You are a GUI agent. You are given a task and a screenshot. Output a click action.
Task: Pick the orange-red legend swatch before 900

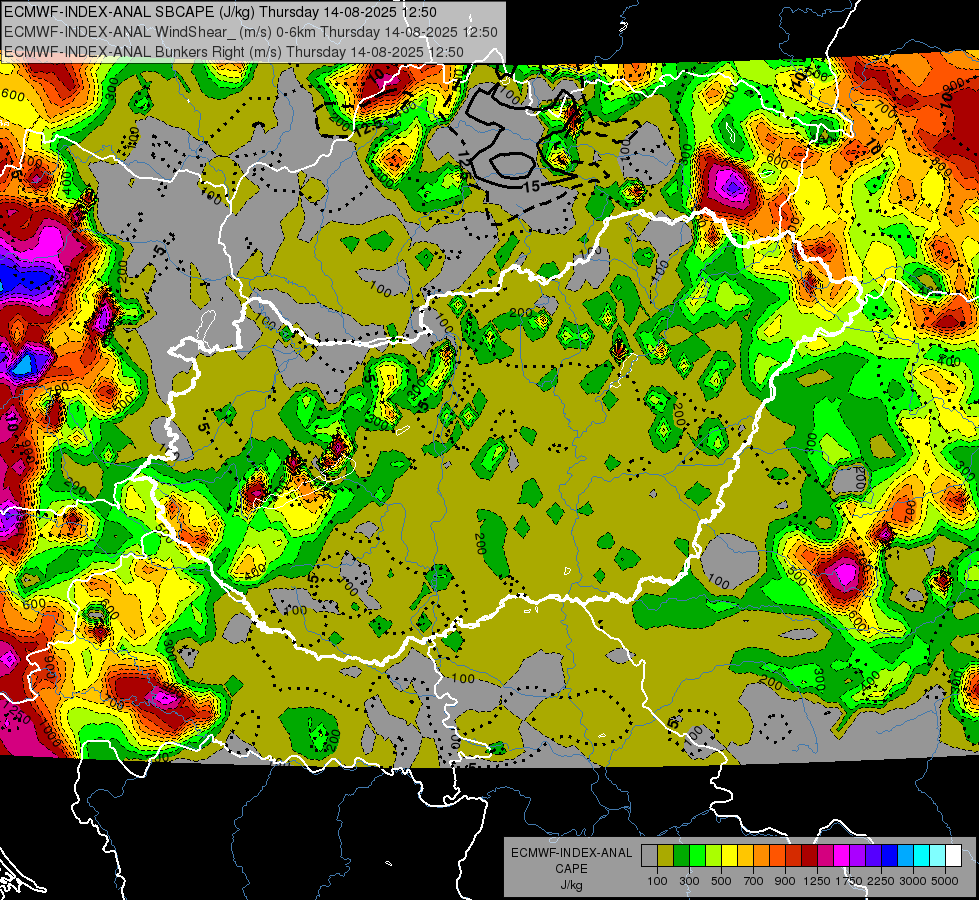tap(777, 855)
